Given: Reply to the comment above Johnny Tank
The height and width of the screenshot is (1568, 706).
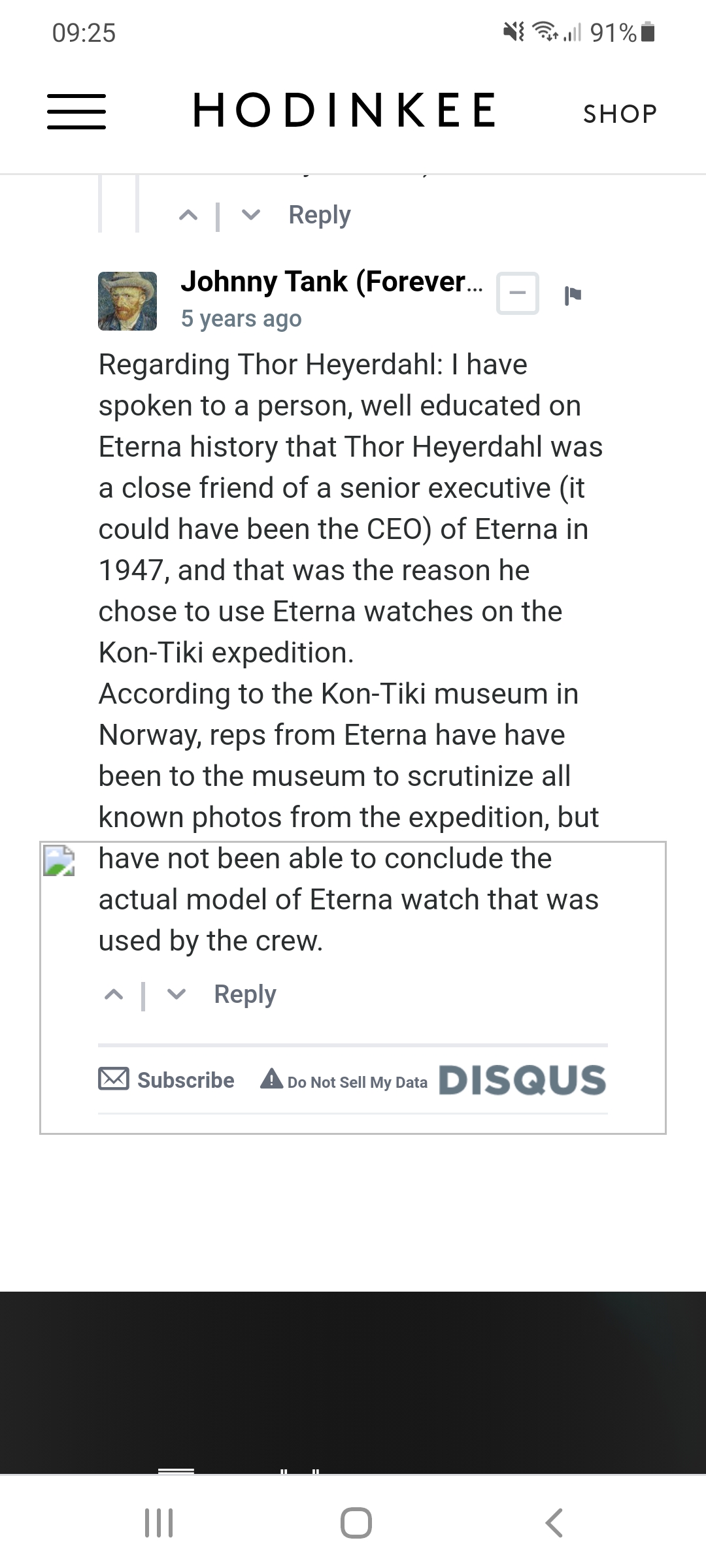Looking at the screenshot, I should click(x=320, y=215).
